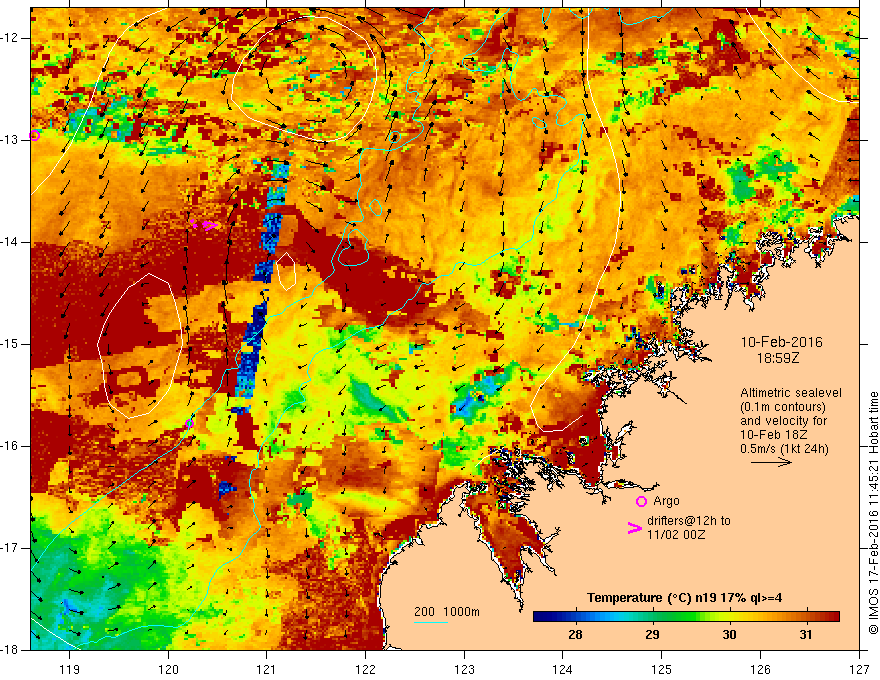Click the drifters legend arrowhead icon
Image resolution: width=880 pixels, height=680 pixels.
(634, 528)
